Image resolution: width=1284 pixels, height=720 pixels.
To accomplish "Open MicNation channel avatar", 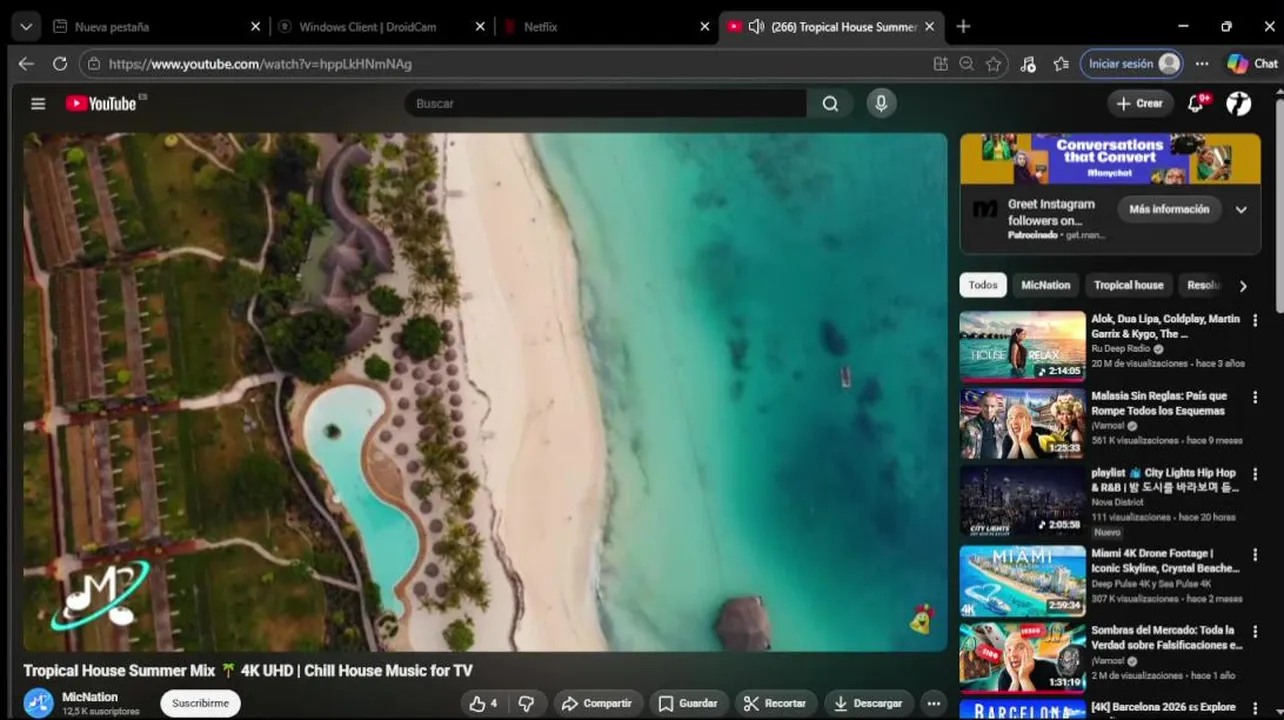I will click(x=39, y=703).
